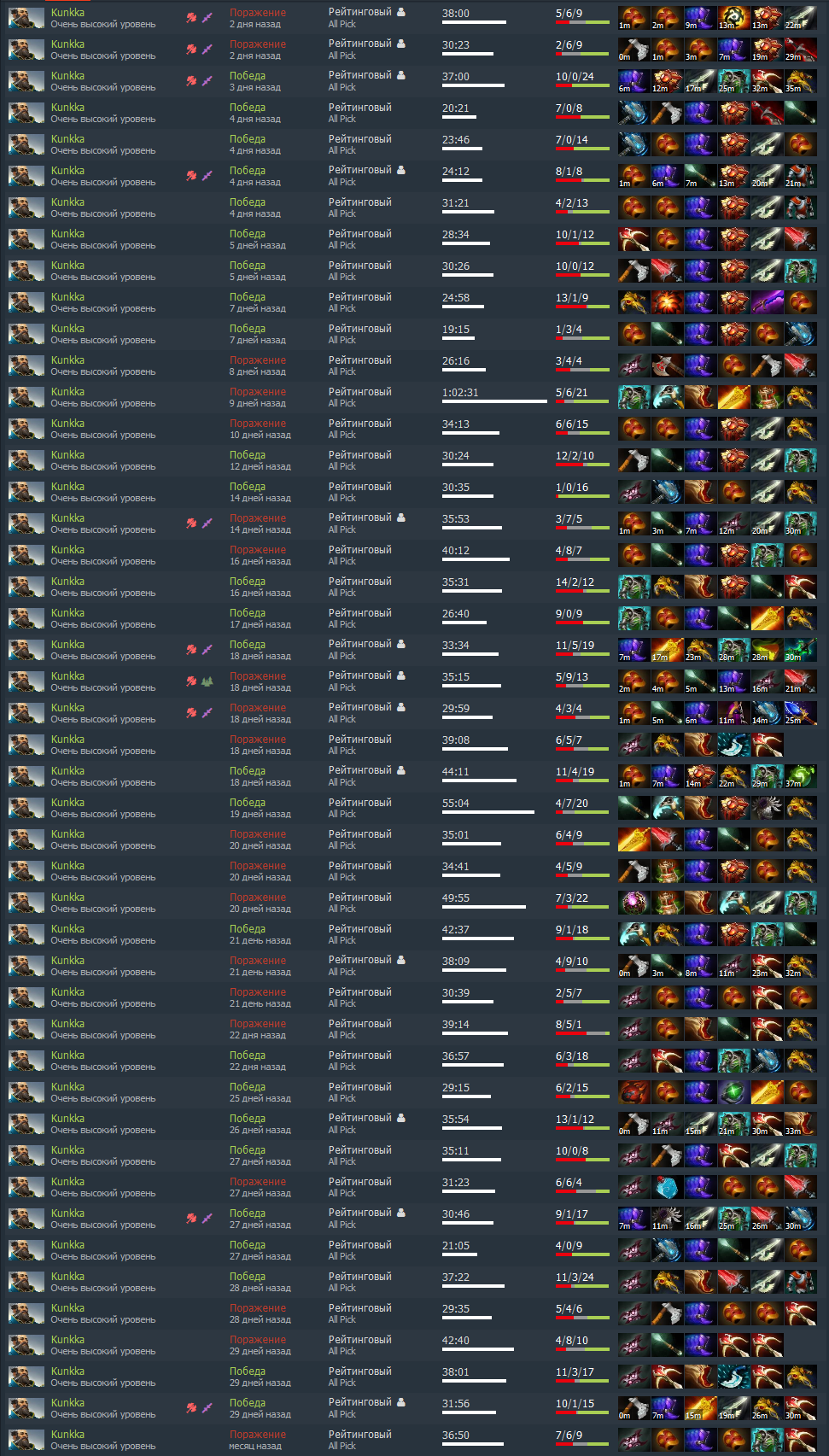
Task: Open the Поражение result of the 1:02:31 match
Action: click(258, 392)
